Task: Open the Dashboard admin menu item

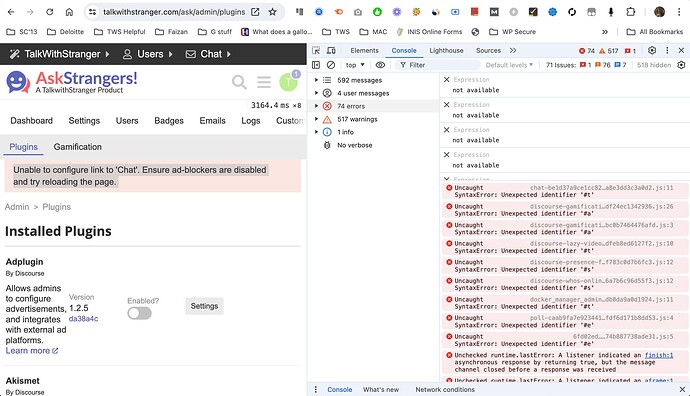Action: pos(31,121)
